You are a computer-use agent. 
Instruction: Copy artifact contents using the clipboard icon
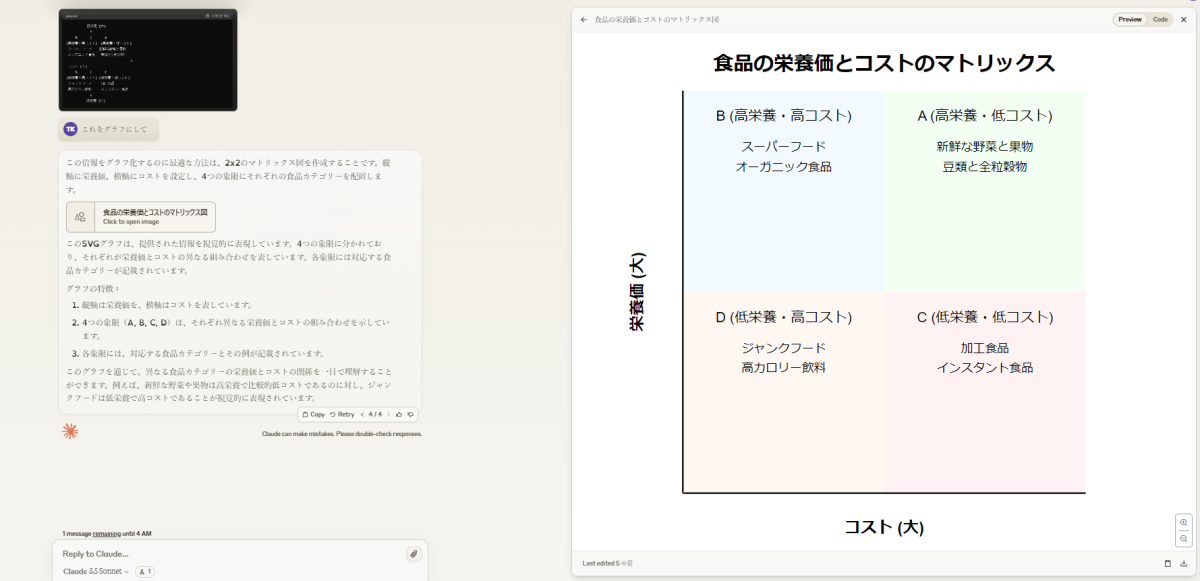coord(1167,563)
